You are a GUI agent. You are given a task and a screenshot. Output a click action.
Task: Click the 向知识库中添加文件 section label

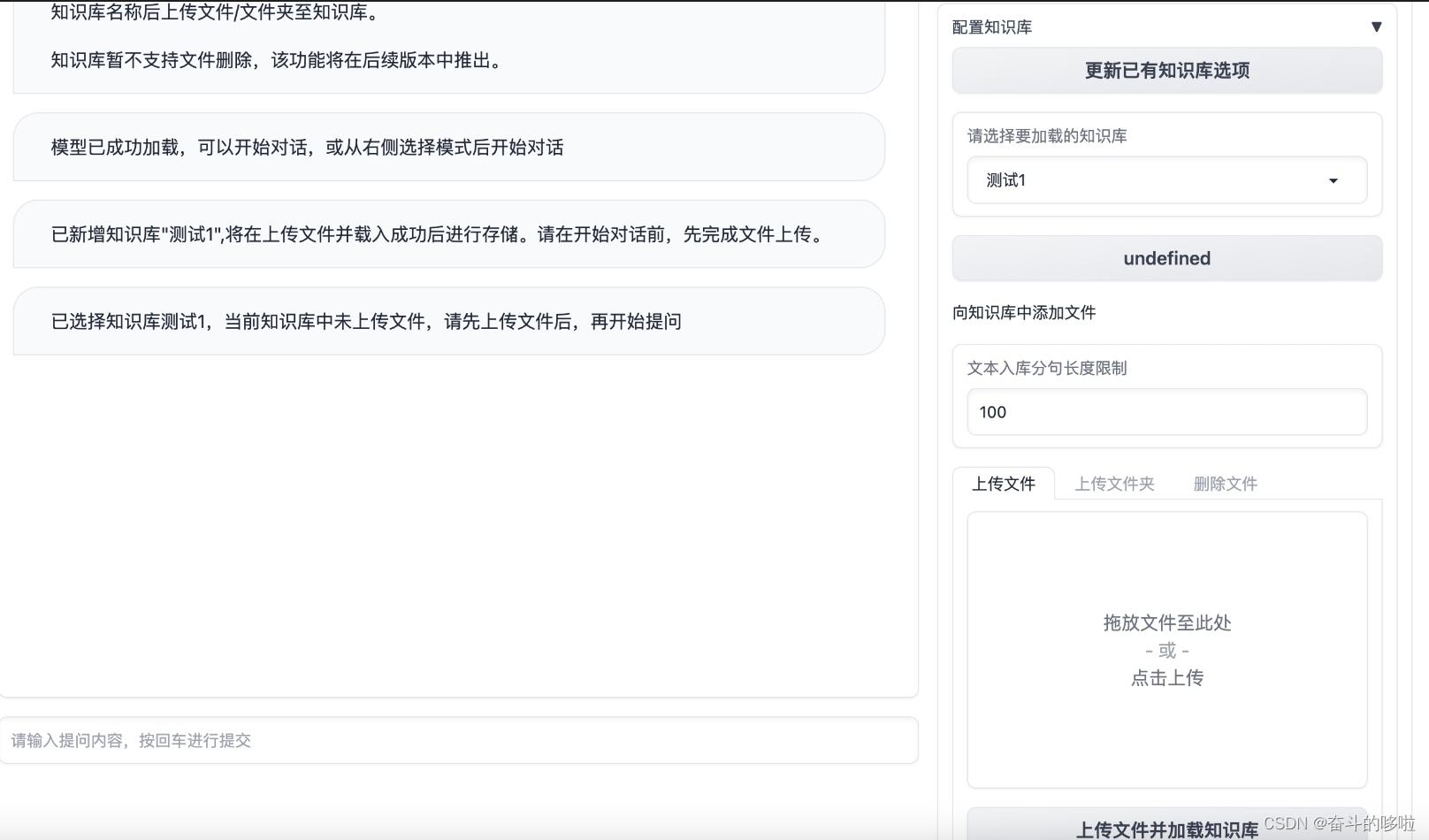1023,312
